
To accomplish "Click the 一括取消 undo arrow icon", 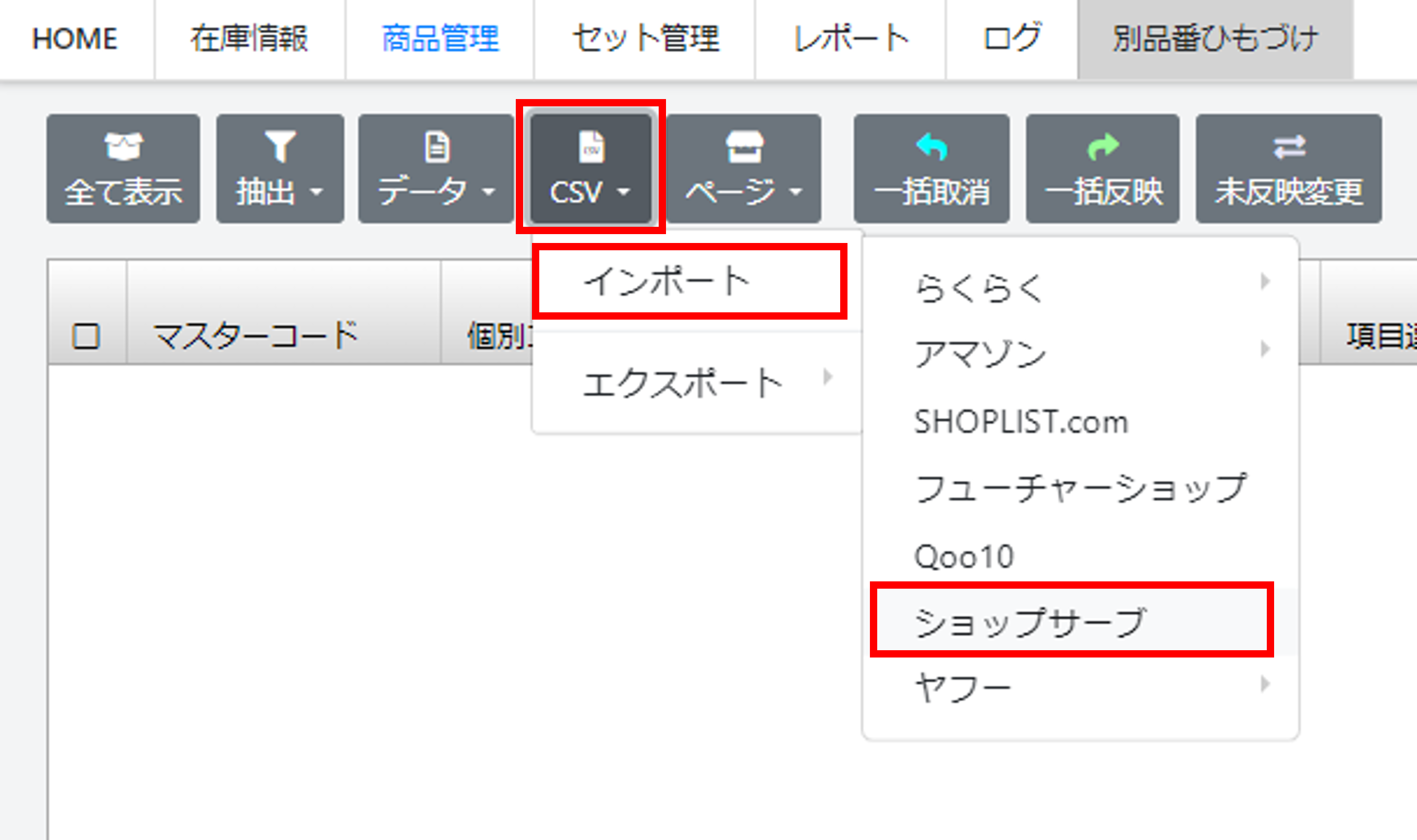I will click(932, 147).
